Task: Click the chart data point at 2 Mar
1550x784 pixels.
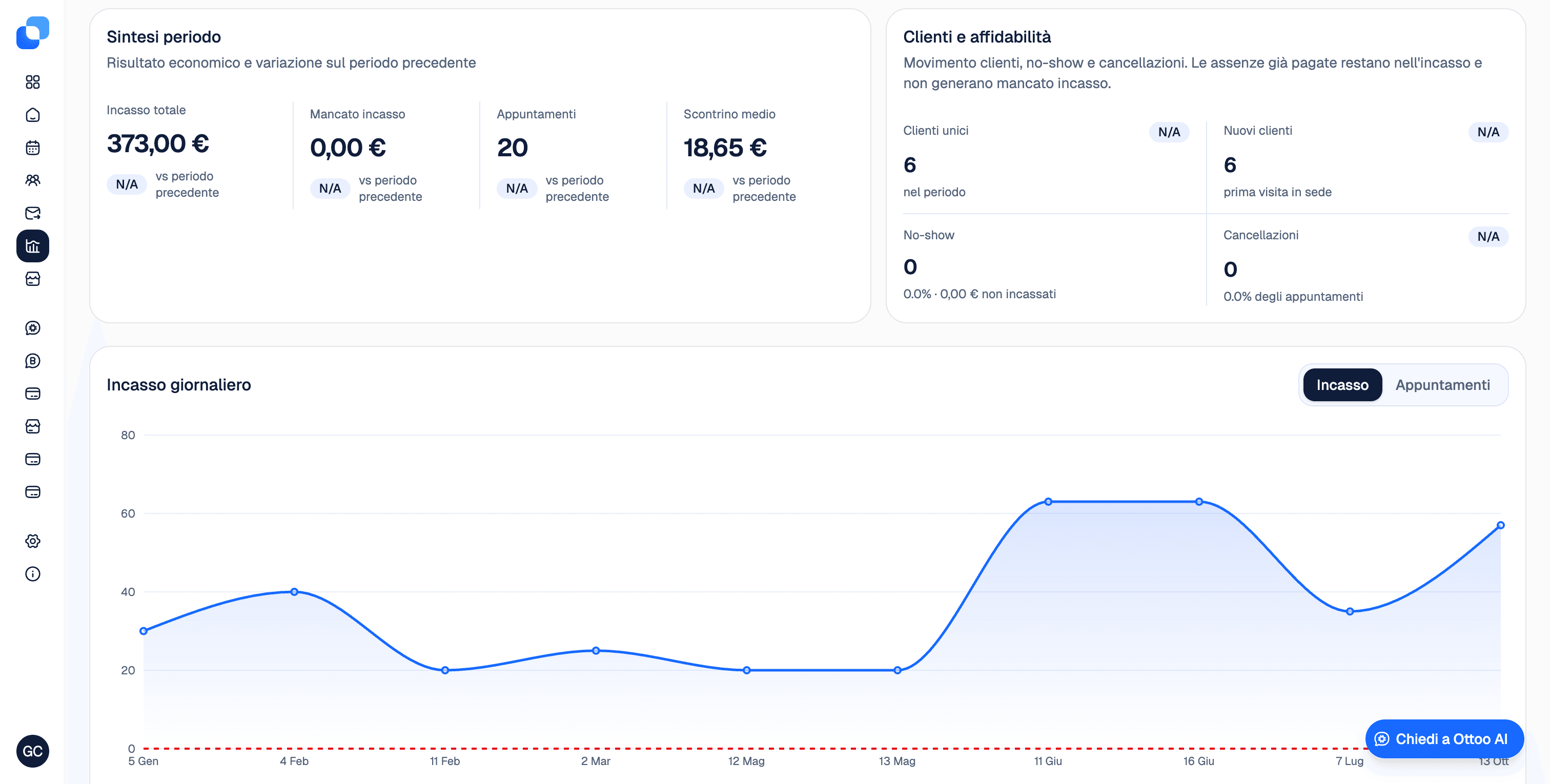Action: point(596,650)
